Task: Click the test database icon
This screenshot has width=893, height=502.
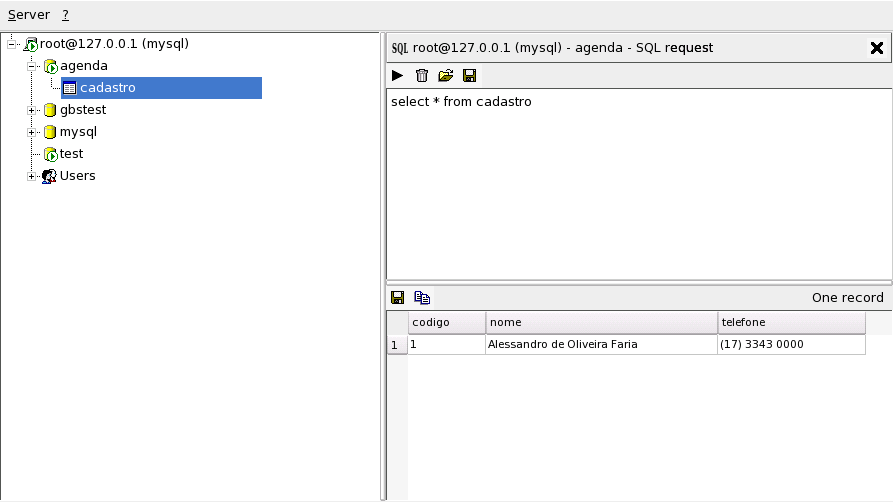Action: point(51,154)
